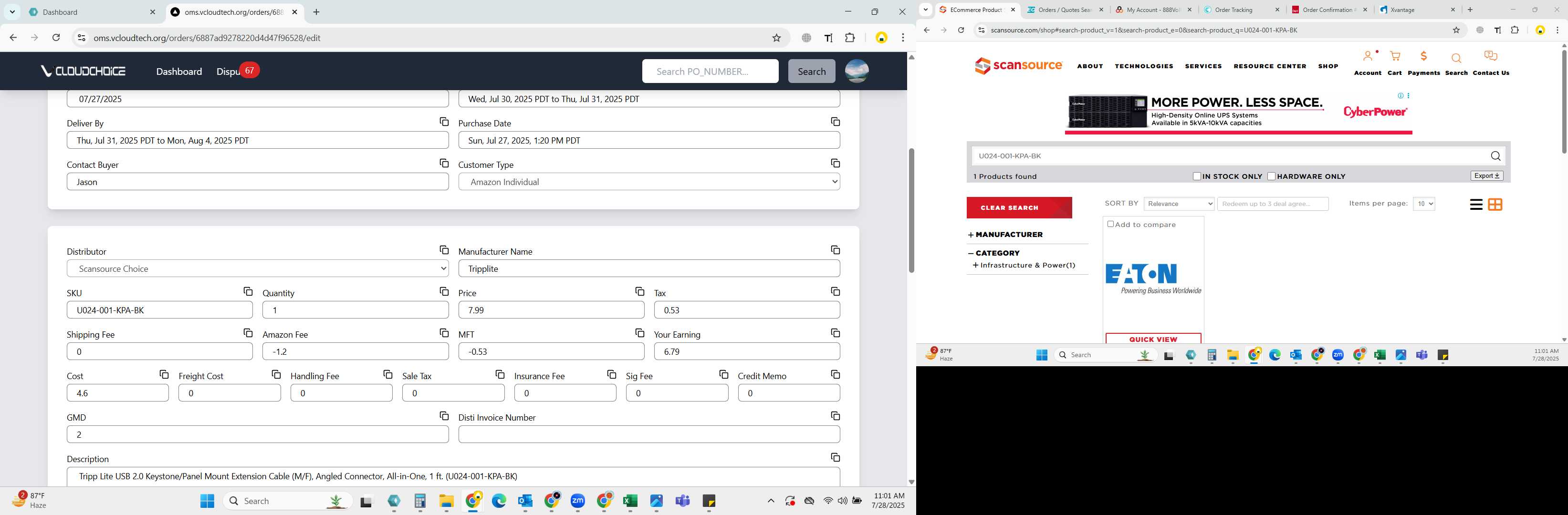This screenshot has height=515, width=1568.
Task: Copy the MFT field value
Action: [x=640, y=332]
